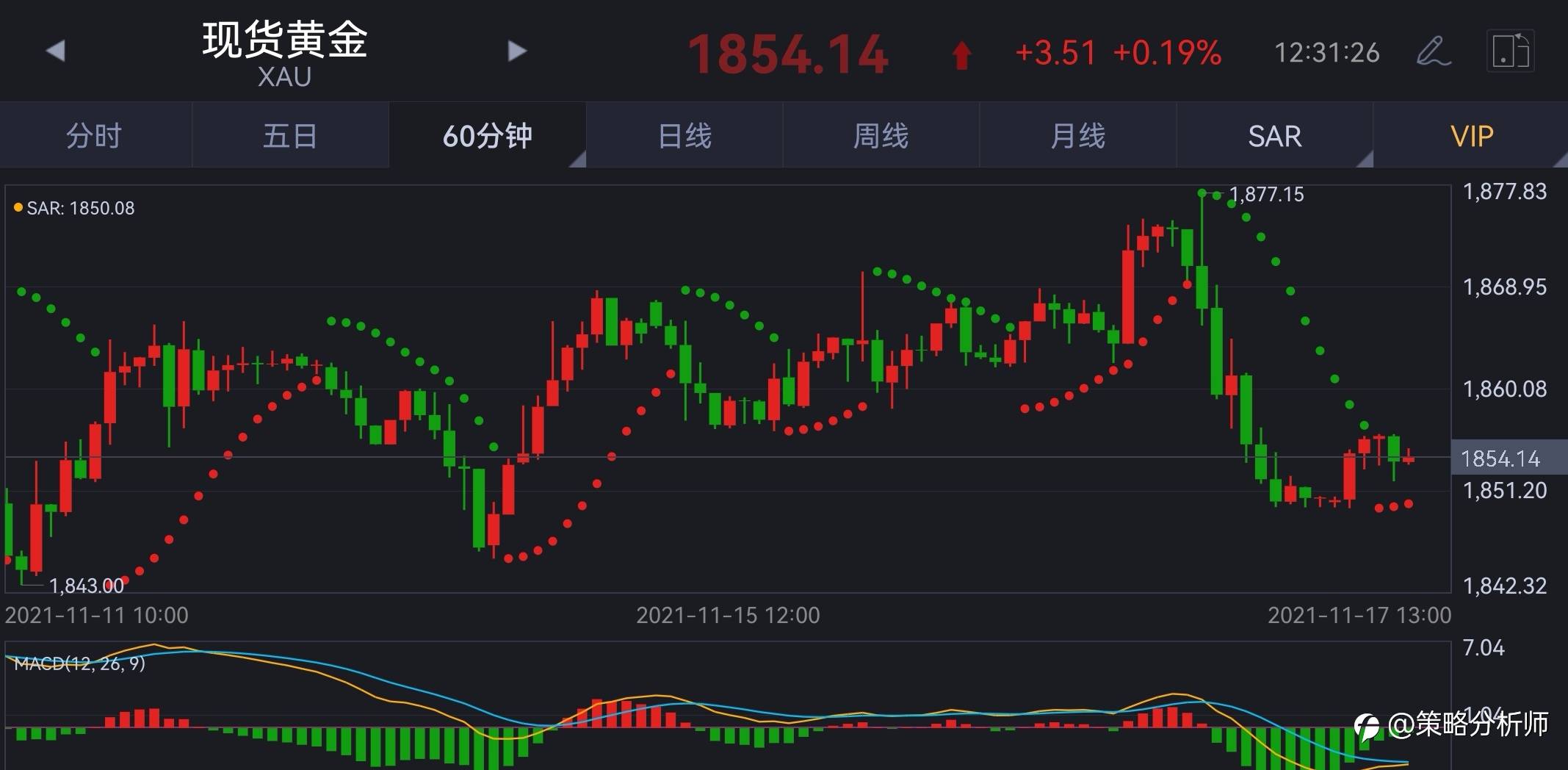The image size is (1568, 770).
Task: Open the VIP tab
Action: pos(1471,136)
